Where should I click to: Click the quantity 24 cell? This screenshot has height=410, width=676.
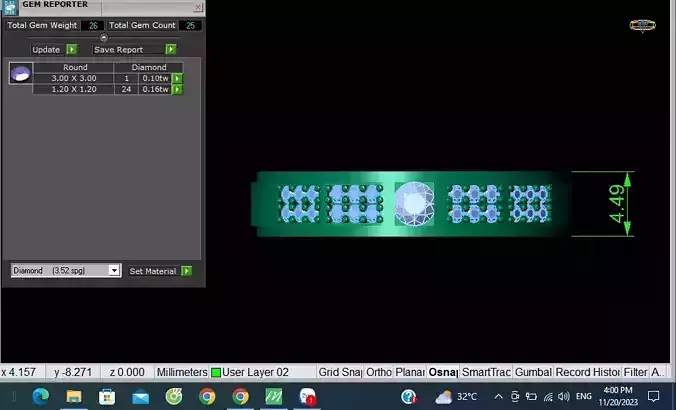pos(126,89)
